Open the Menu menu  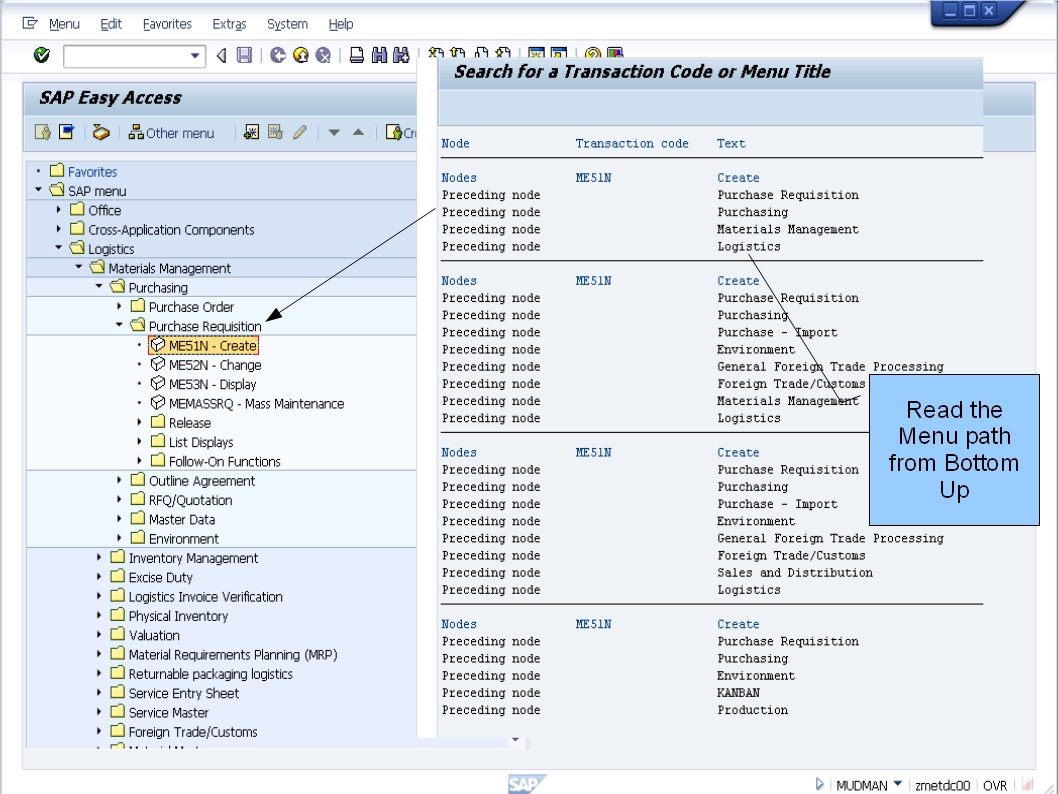[x=64, y=24]
